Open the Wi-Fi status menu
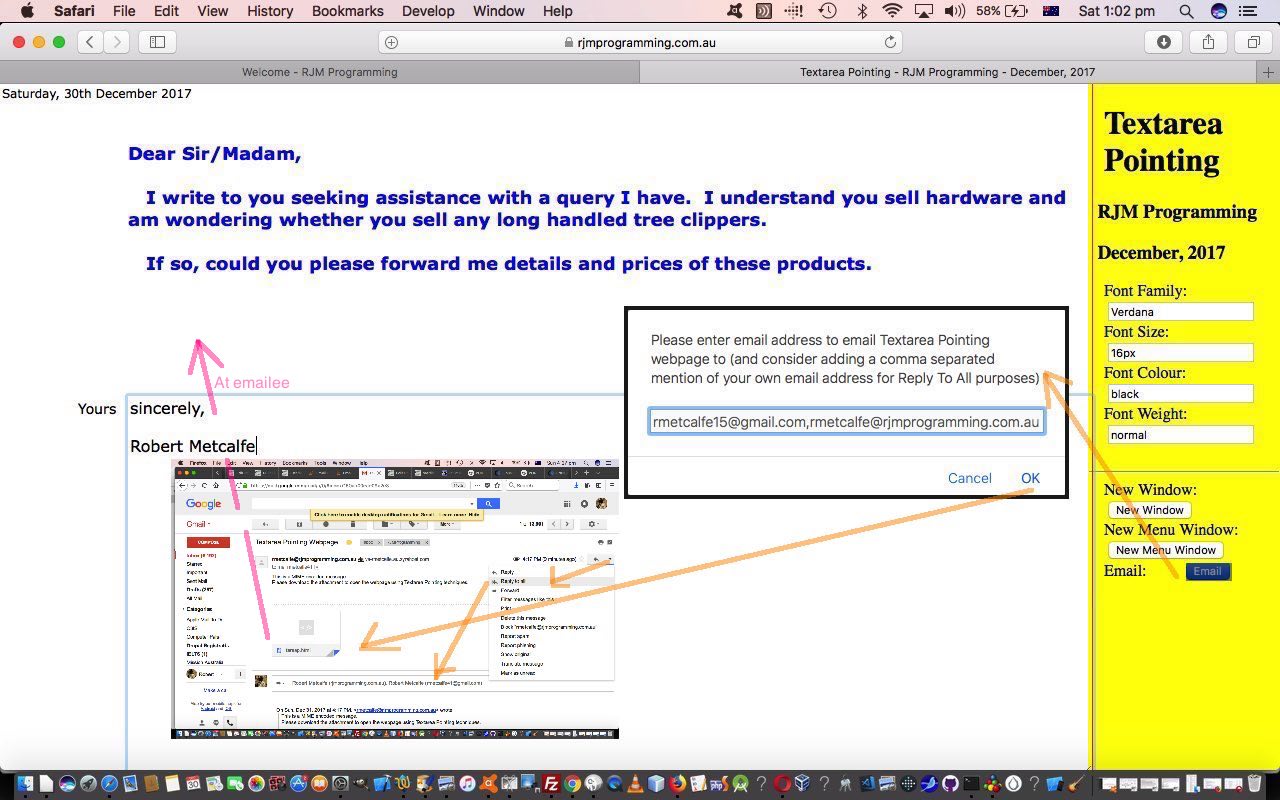 (x=892, y=11)
